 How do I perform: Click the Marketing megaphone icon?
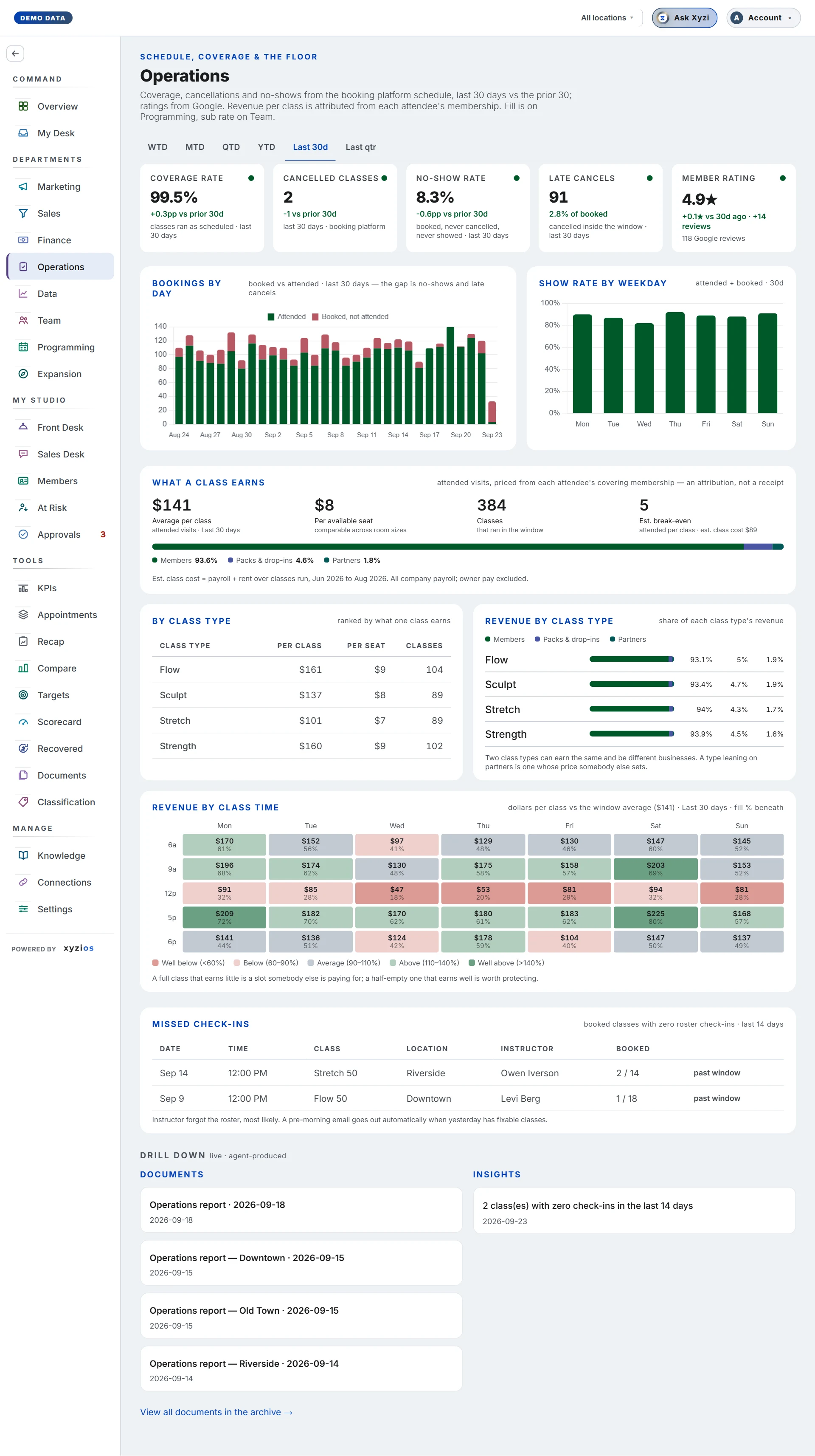click(23, 186)
